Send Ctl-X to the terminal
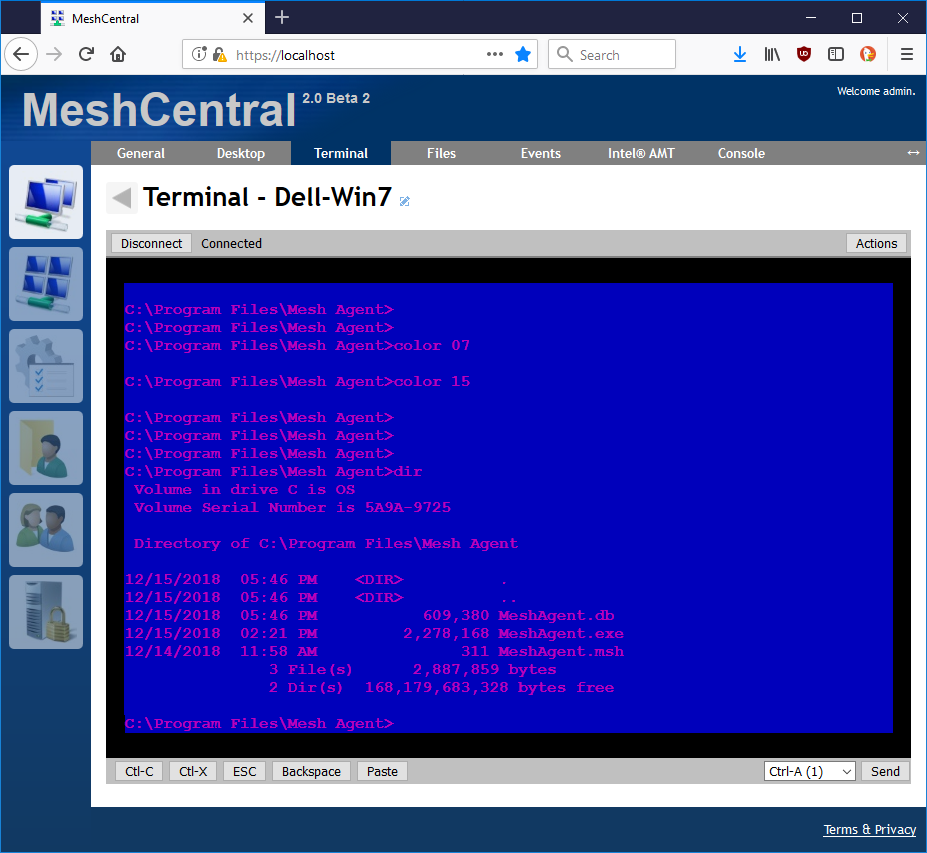Viewport: 927px width, 853px height. tap(193, 771)
